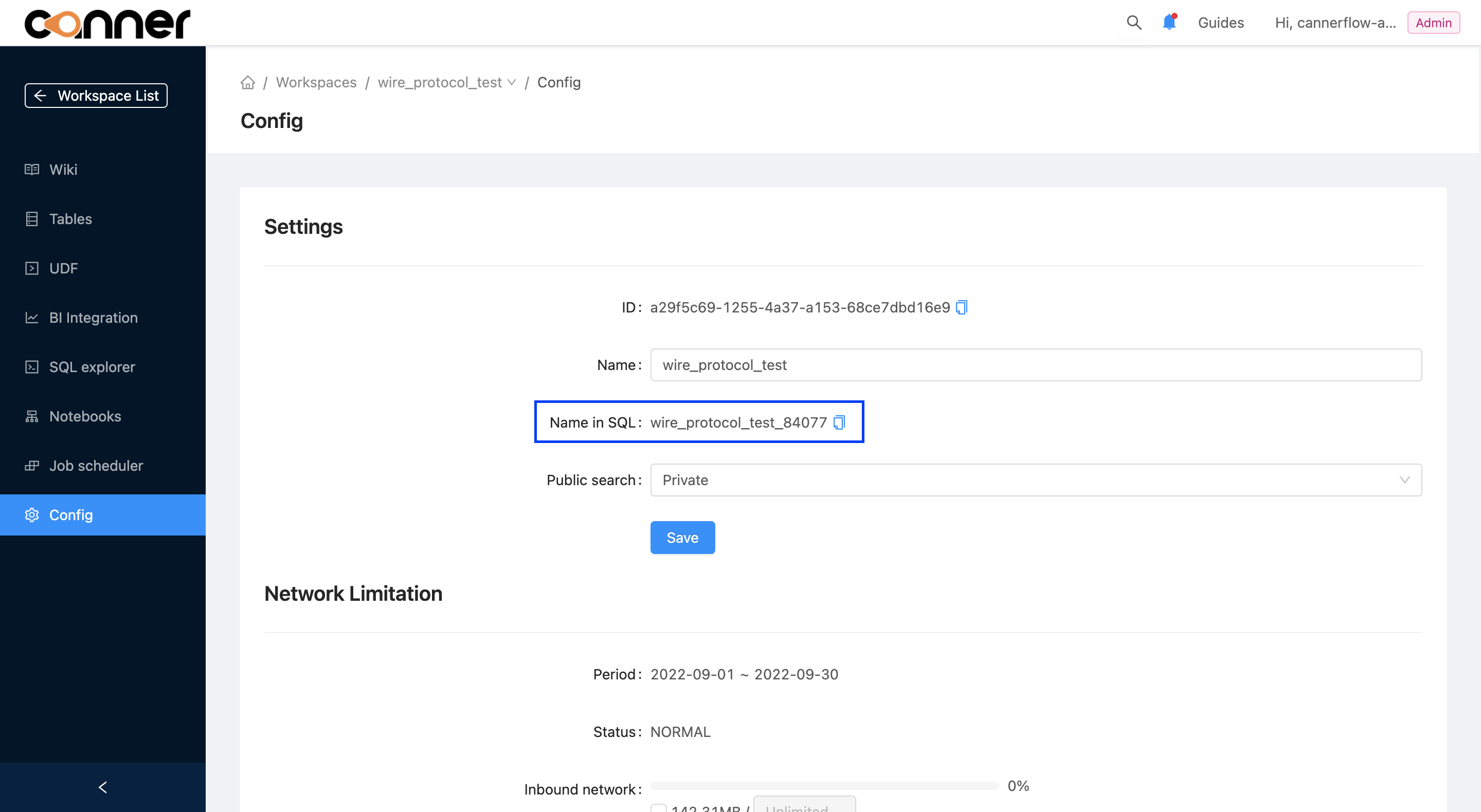Open the Tables menu item
Viewport: 1481px width, 812px height.
[x=103, y=219]
